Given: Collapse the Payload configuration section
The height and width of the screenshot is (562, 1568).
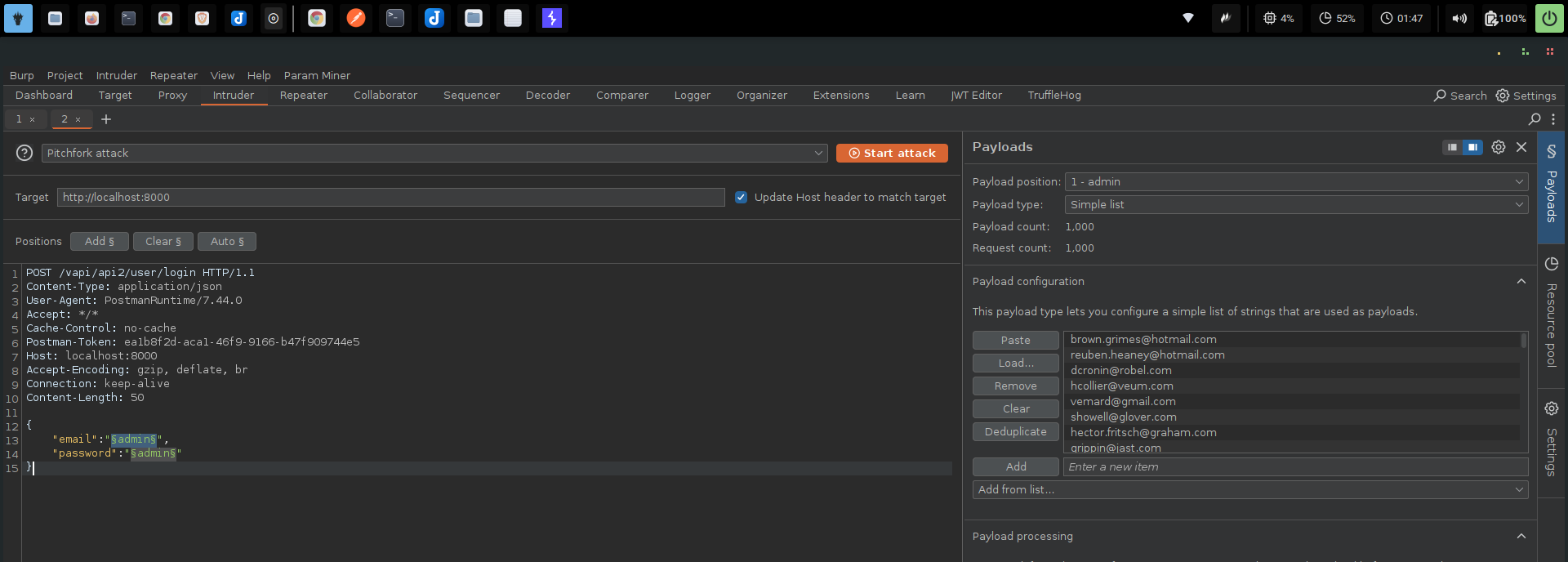Looking at the screenshot, I should (1521, 281).
